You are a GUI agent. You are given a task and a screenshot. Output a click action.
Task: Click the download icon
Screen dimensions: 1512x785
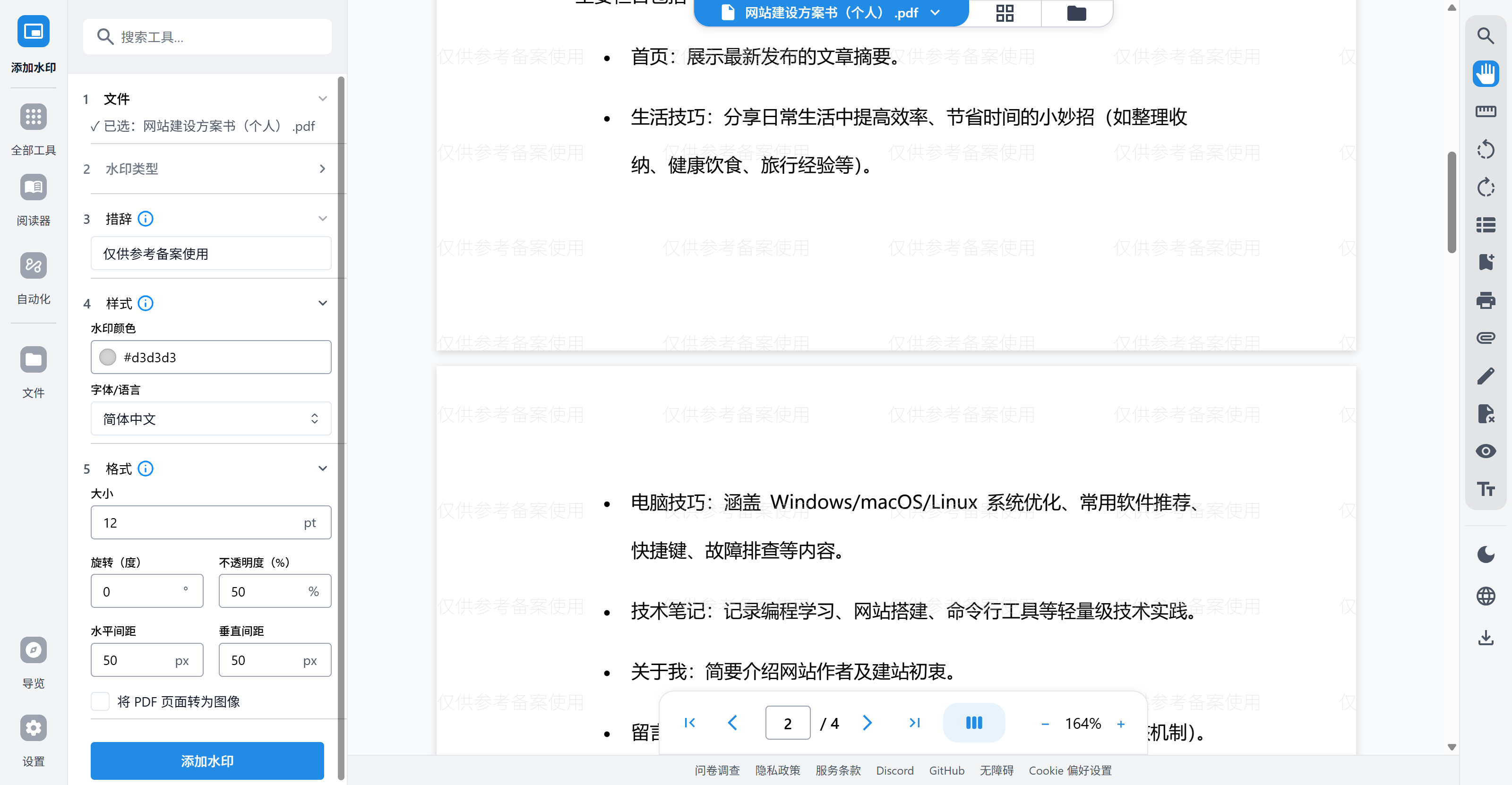(1485, 638)
